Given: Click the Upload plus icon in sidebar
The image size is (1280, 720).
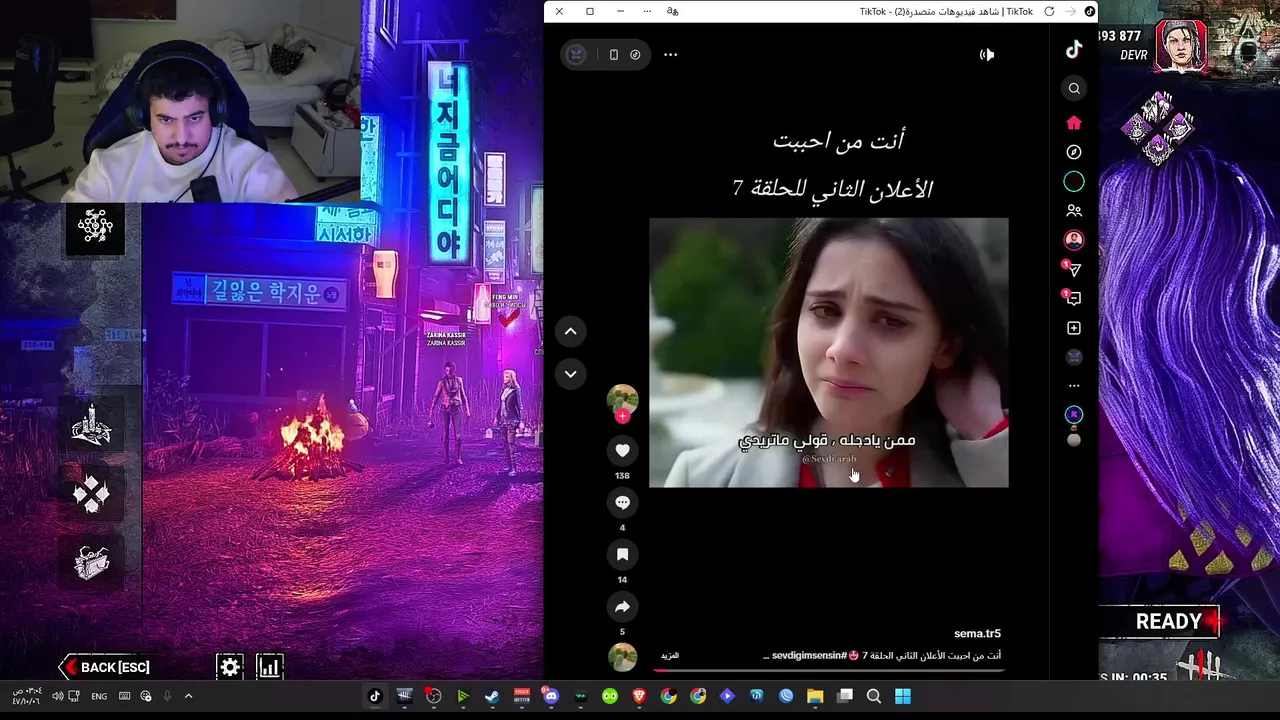Looking at the screenshot, I should click(1074, 328).
